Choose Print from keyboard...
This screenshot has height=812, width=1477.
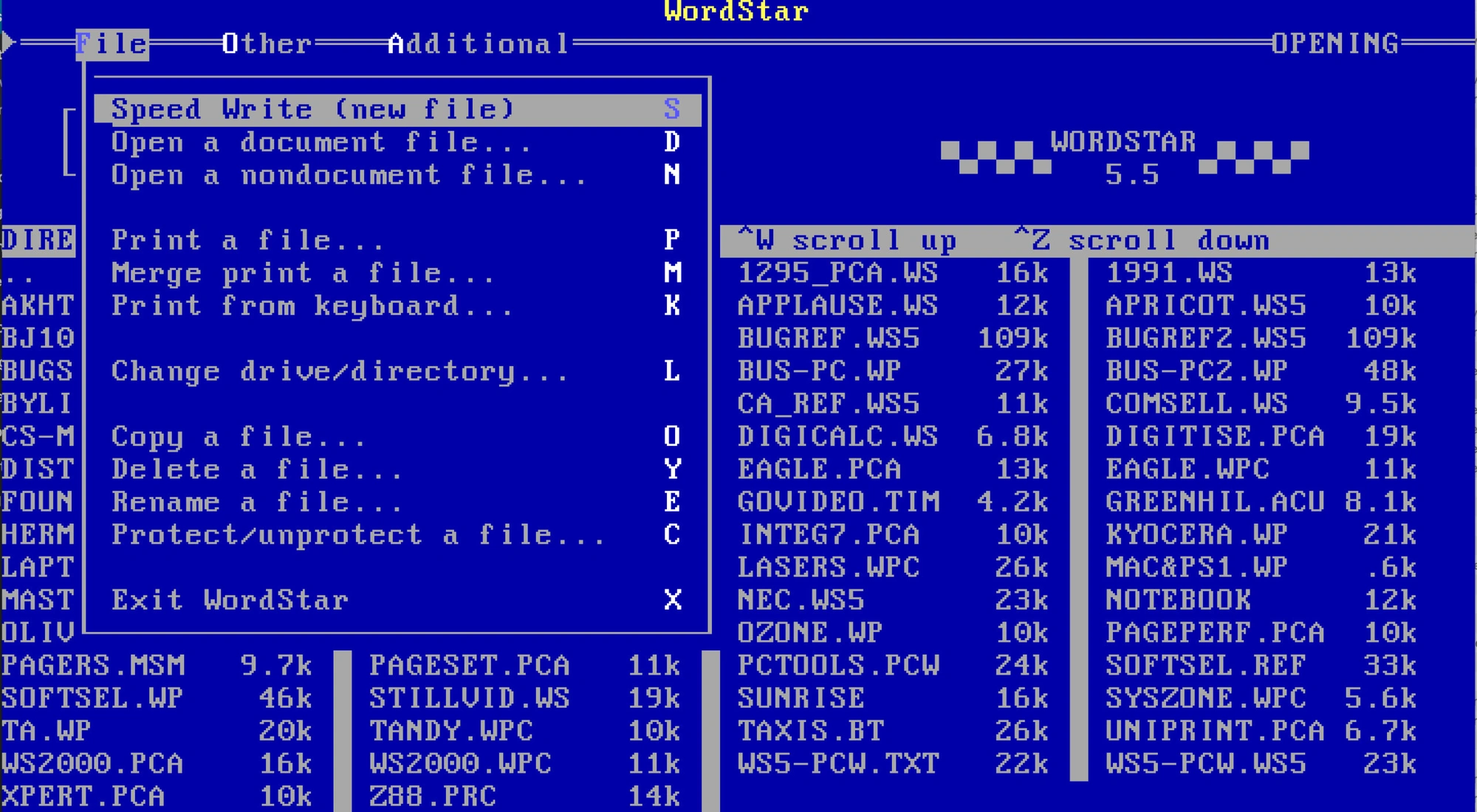[x=397, y=306]
